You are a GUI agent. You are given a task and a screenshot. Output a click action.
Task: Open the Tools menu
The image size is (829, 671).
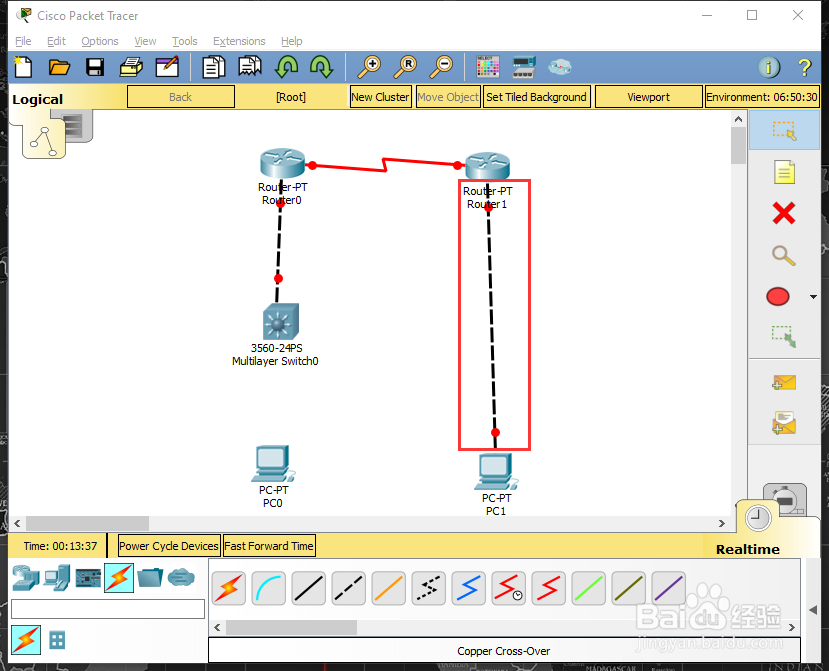pos(185,41)
